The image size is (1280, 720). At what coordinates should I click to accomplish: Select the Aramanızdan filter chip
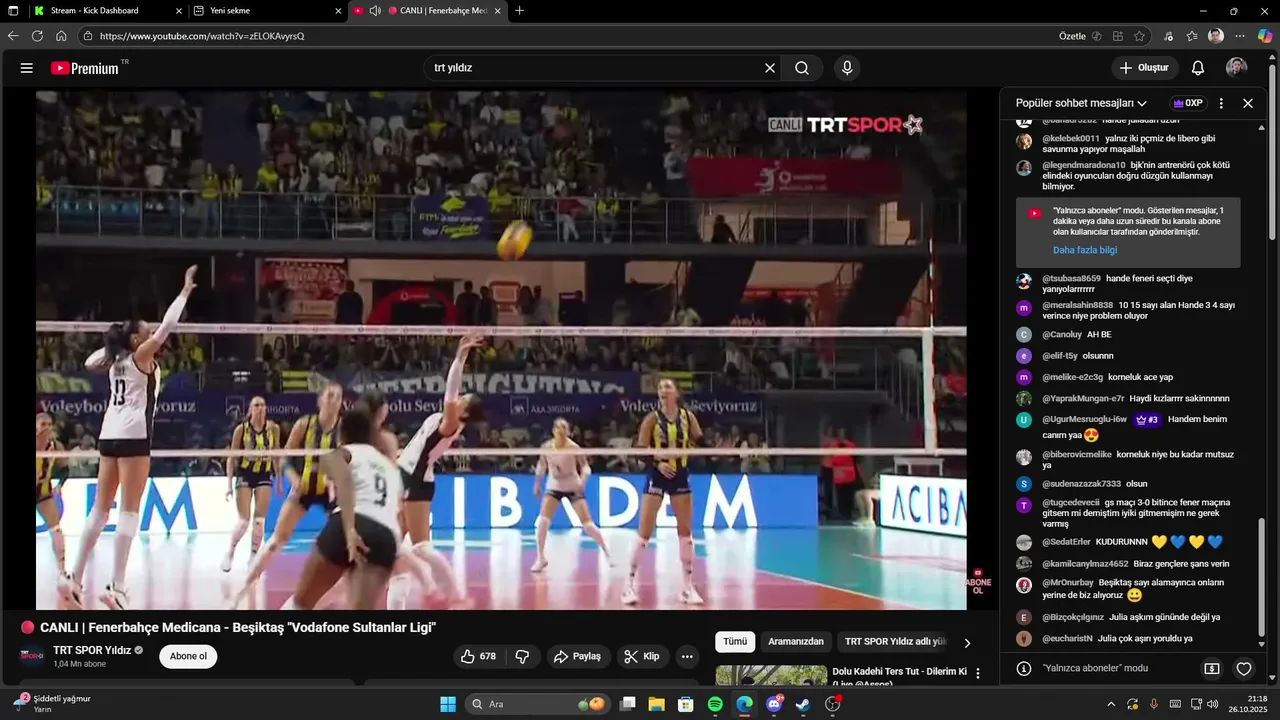pyautogui.click(x=796, y=642)
